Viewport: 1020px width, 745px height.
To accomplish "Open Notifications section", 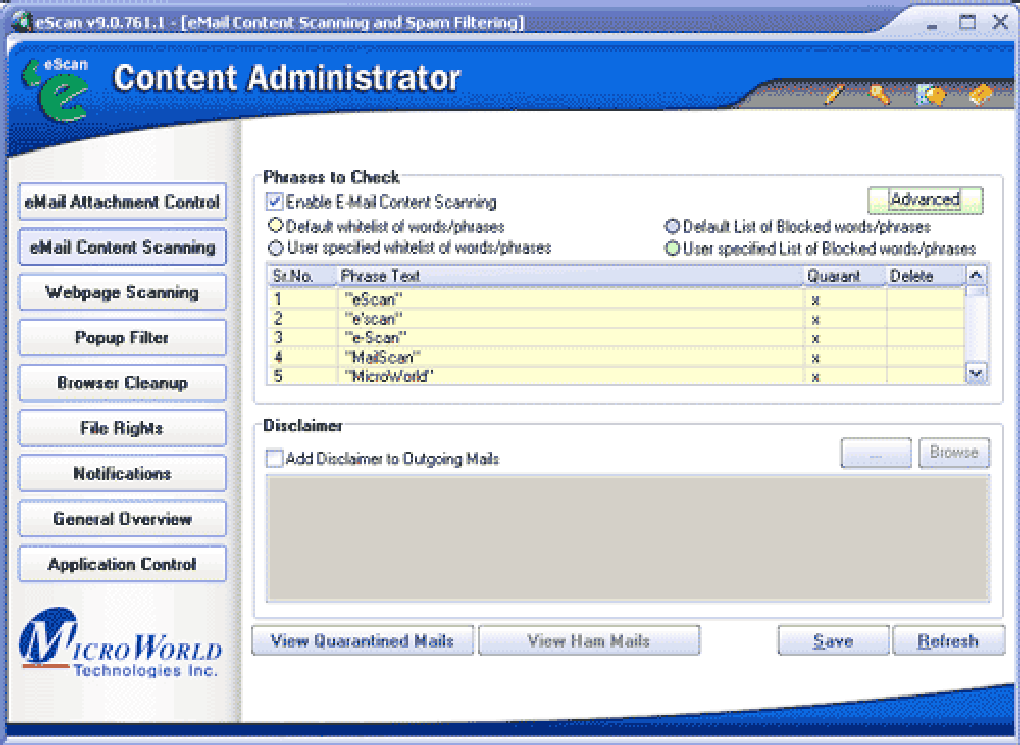I will (x=122, y=473).
